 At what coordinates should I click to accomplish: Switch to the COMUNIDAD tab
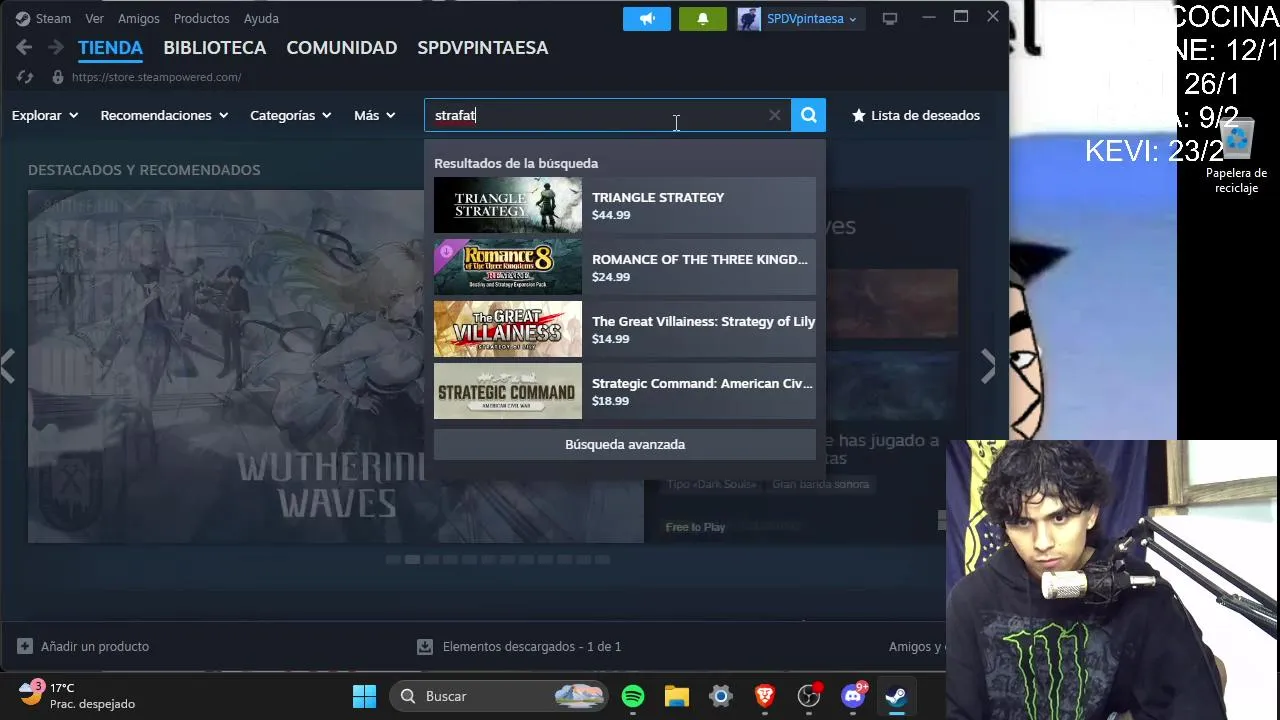pos(341,48)
